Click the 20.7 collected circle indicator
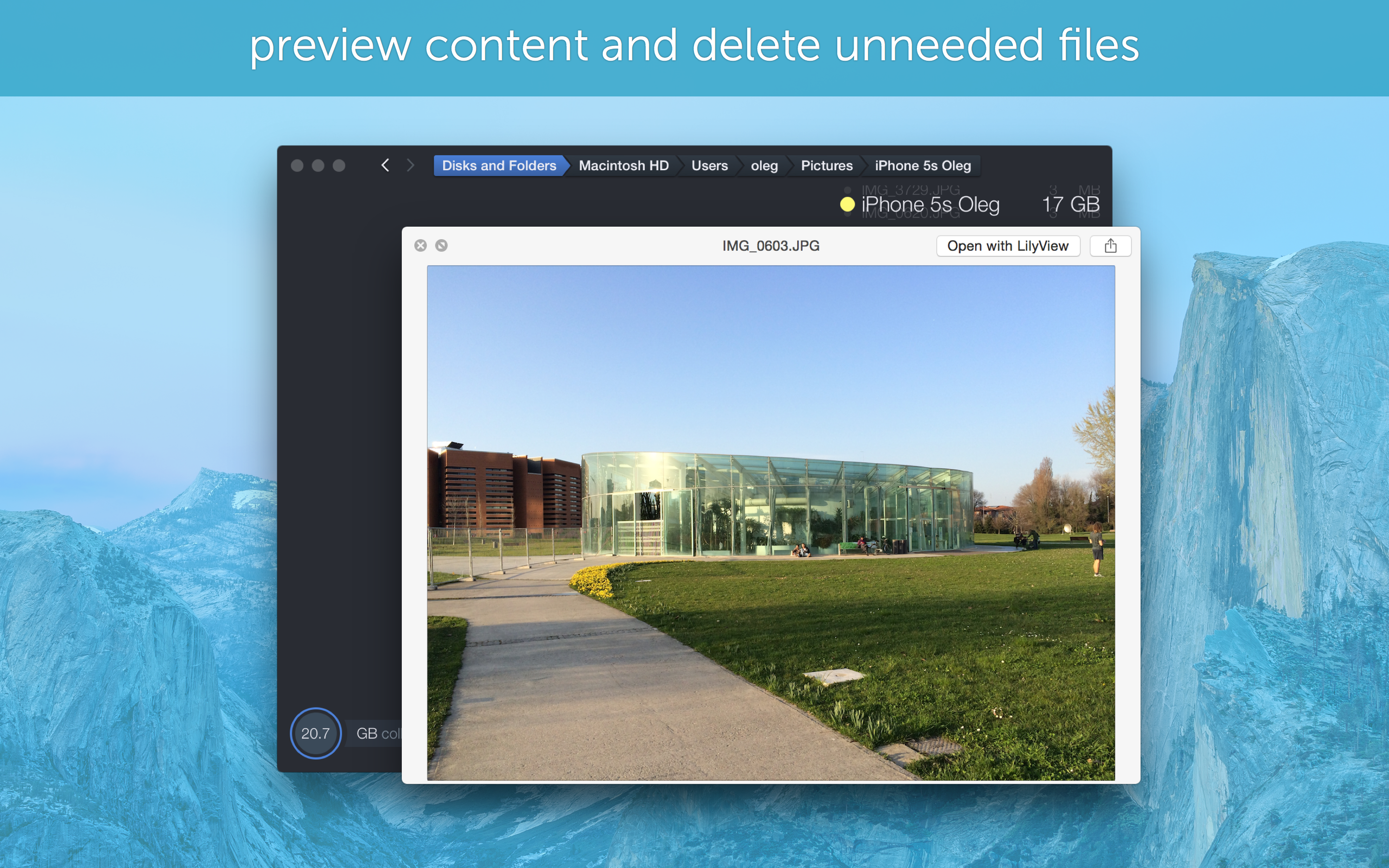 click(x=316, y=733)
